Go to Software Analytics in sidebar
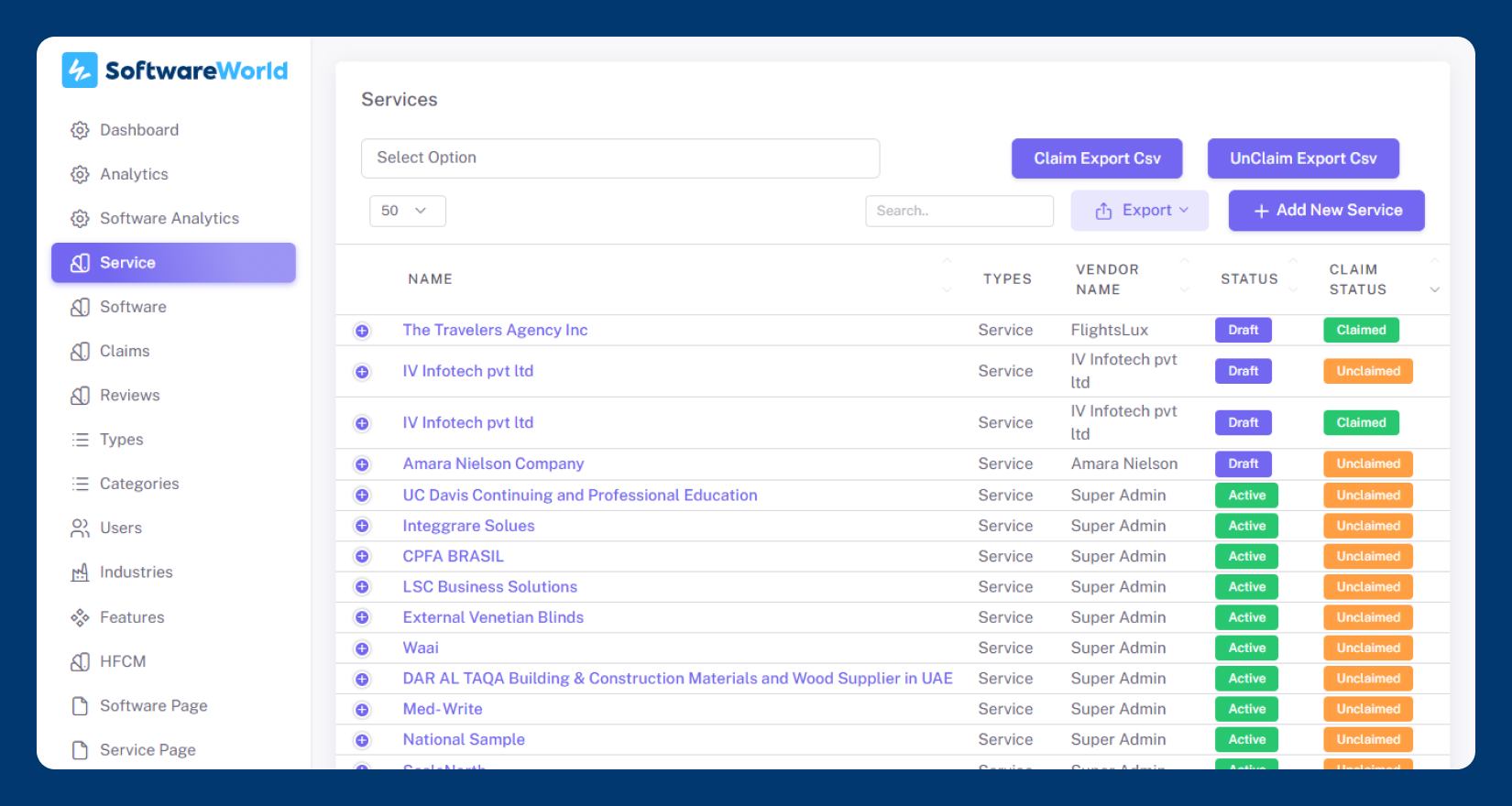The width and height of the screenshot is (1512, 806). click(170, 218)
